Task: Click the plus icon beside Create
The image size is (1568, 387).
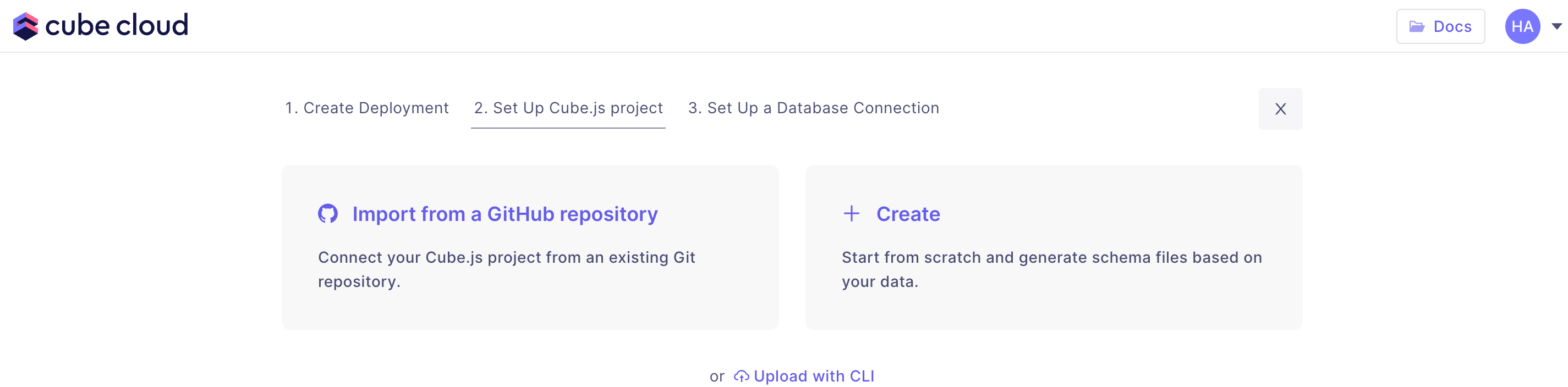Action: 851,214
